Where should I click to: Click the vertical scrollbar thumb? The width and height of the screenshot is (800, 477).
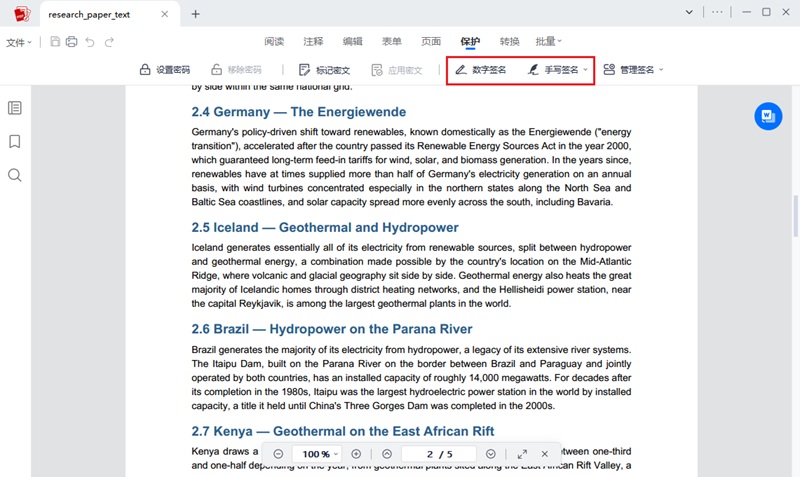[x=795, y=216]
